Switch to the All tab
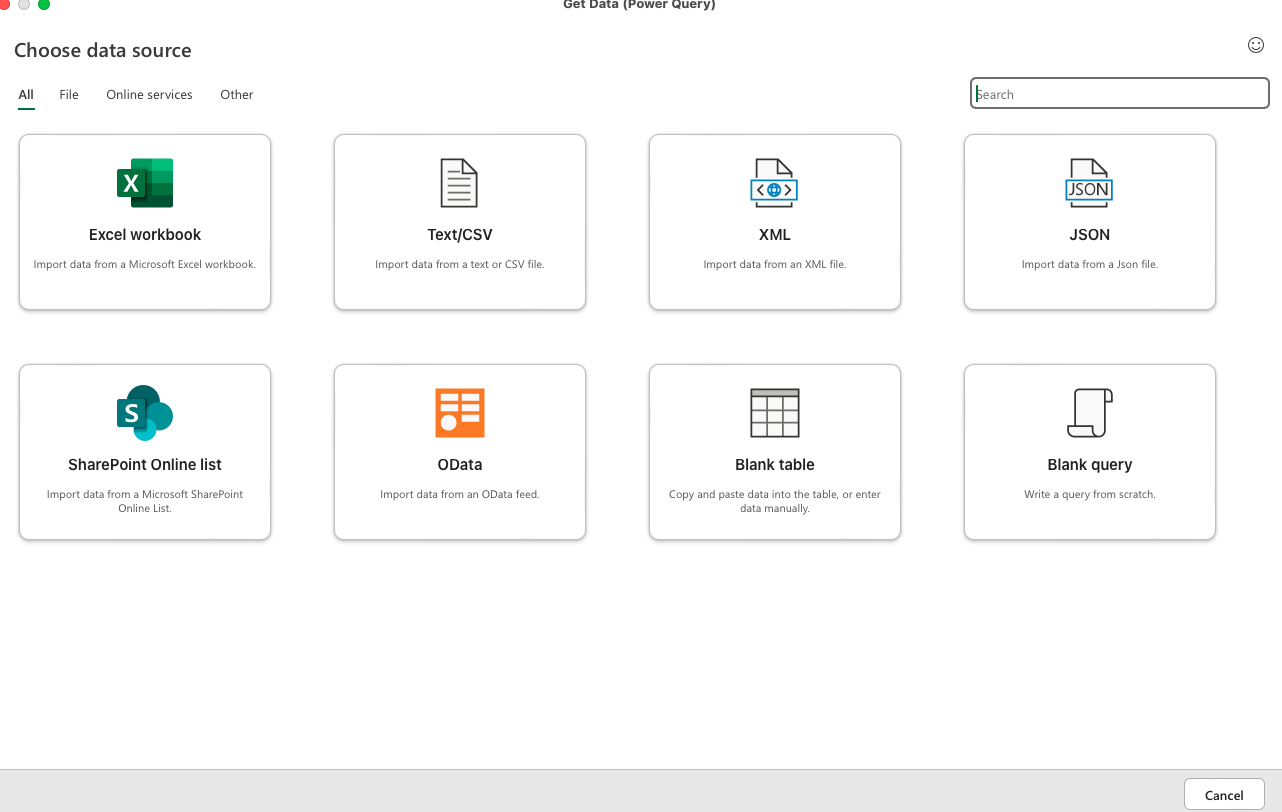Screen dimensions: 1282x812 pos(26,95)
